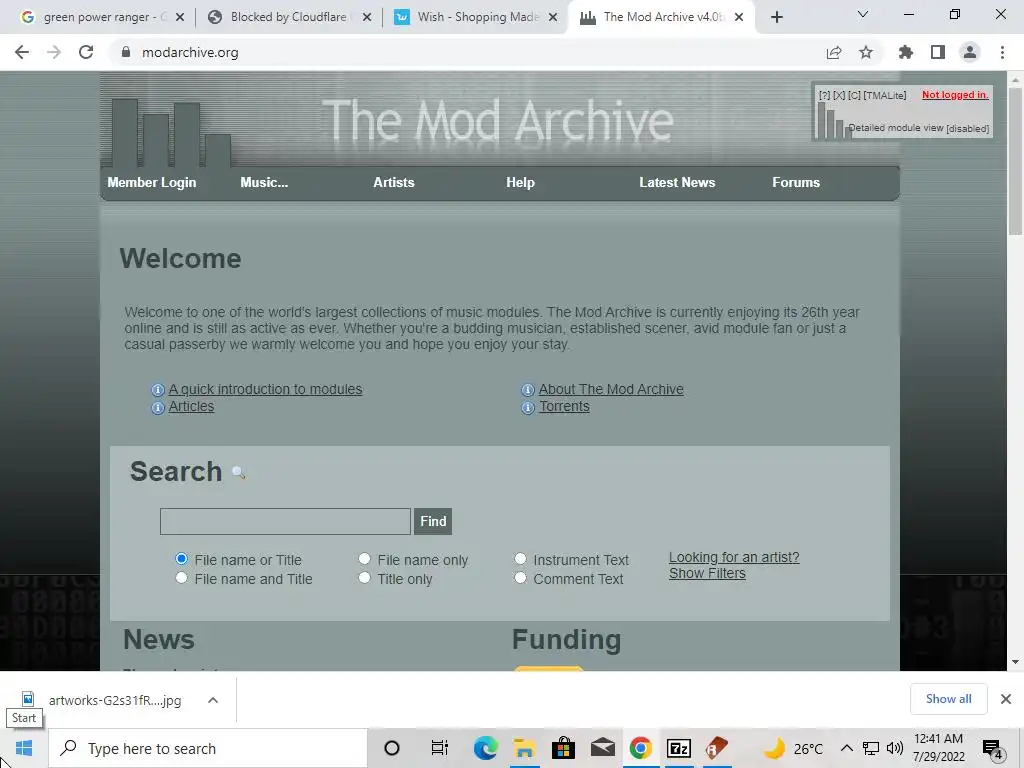1024x768 pixels.
Task: Open Windows Start button
Action: tap(24, 748)
